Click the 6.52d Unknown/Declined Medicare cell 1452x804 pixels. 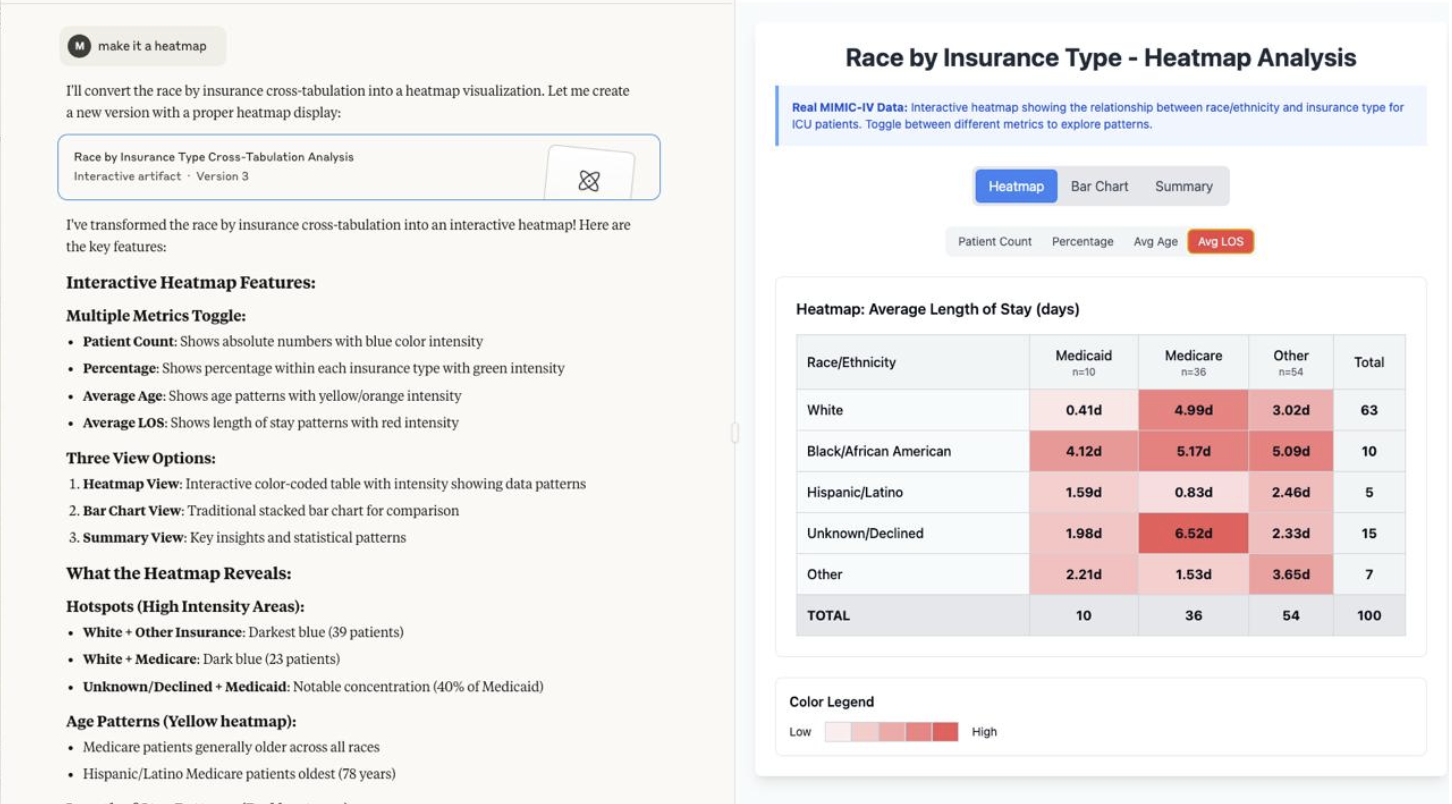coord(1192,533)
